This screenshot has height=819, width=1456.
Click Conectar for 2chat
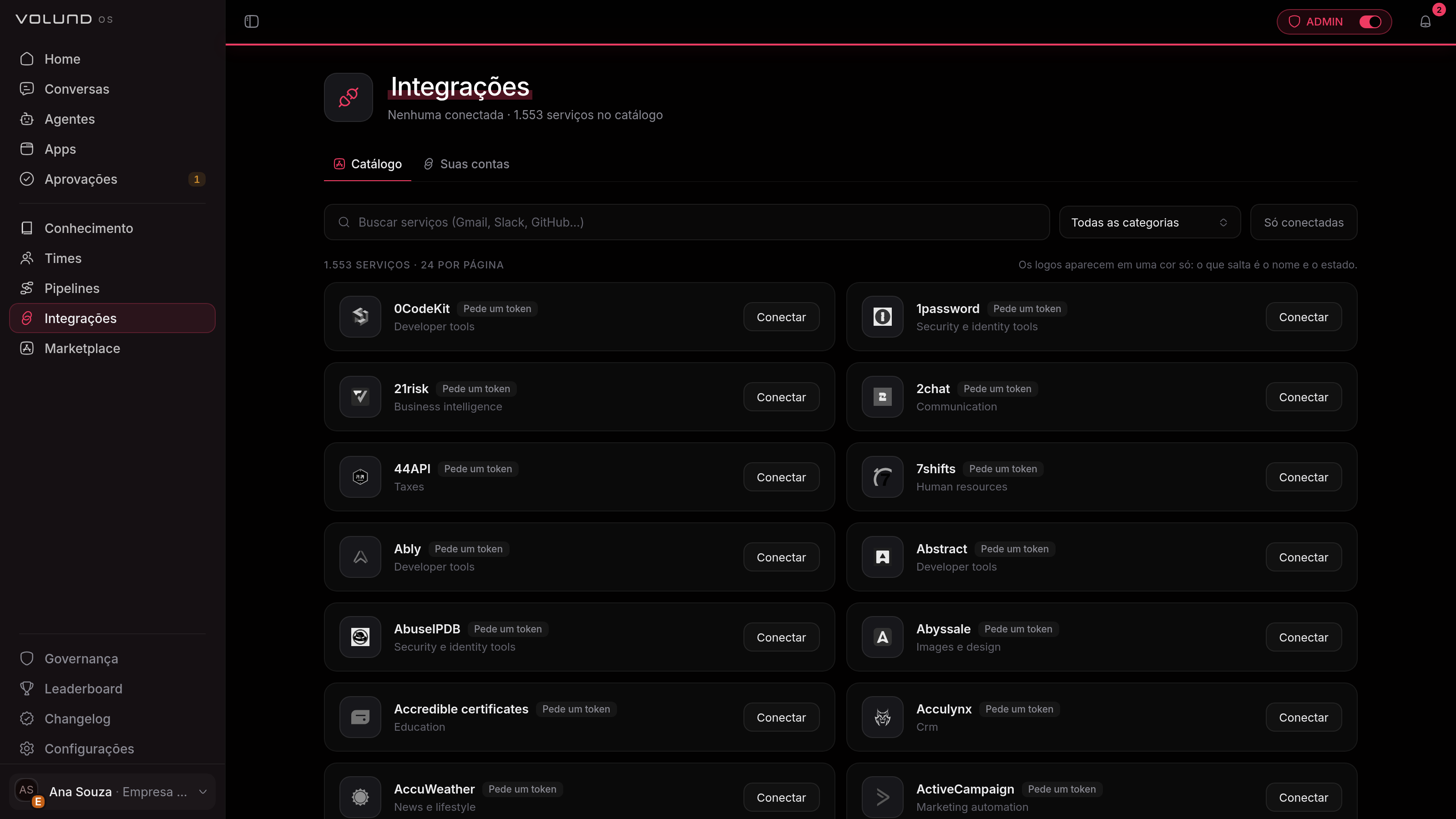coord(1304,397)
